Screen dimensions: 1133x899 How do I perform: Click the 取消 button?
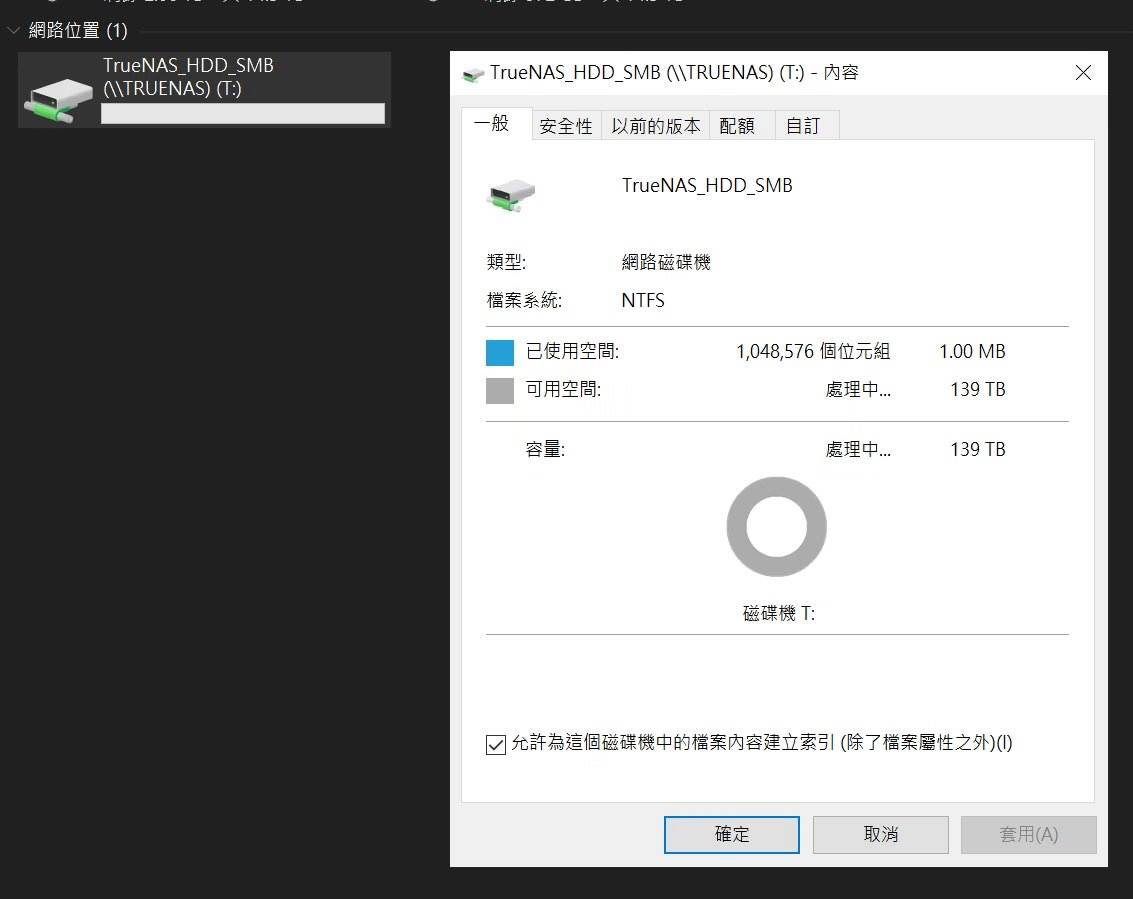[880, 835]
